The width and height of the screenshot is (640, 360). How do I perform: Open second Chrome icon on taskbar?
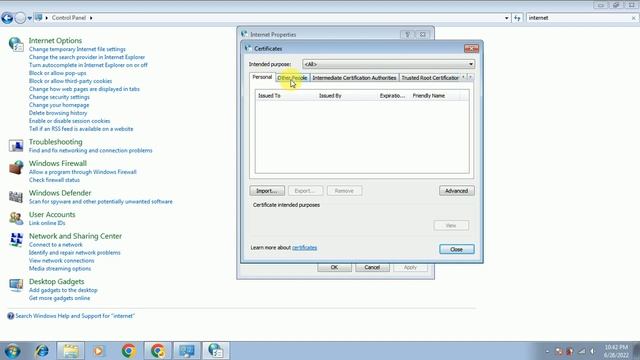click(158, 351)
